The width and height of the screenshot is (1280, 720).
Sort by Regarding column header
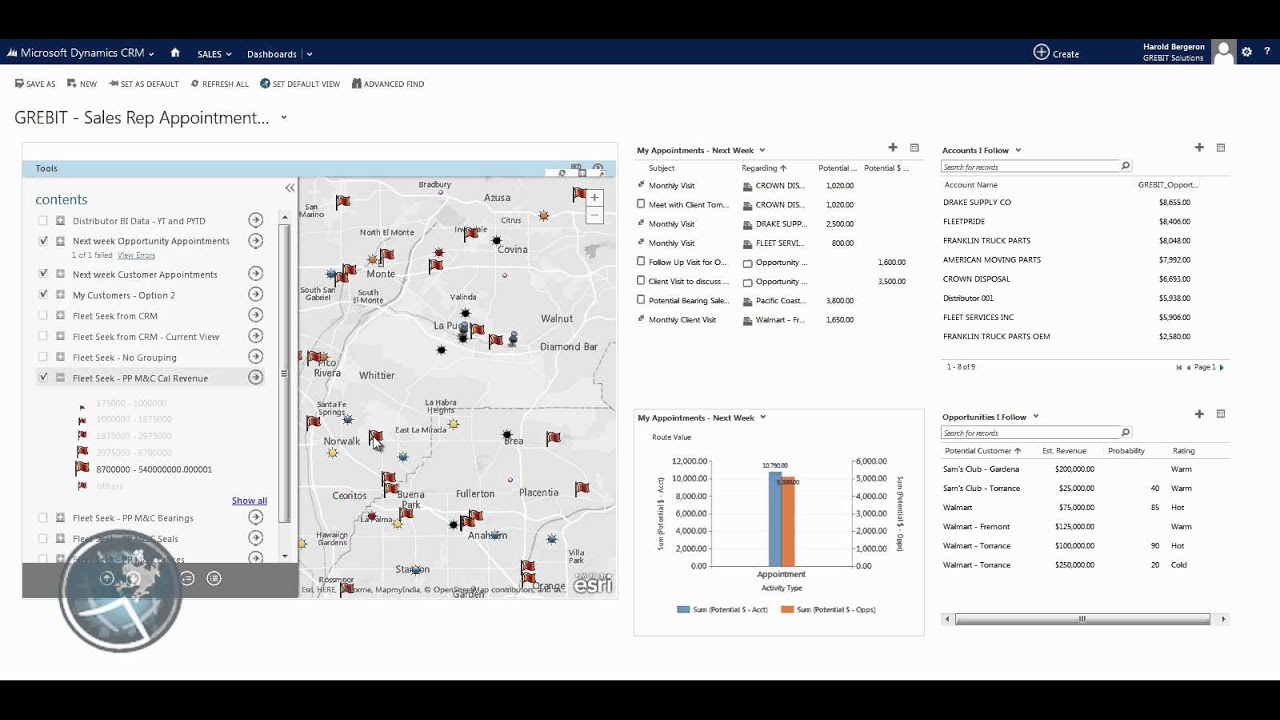[x=764, y=168]
